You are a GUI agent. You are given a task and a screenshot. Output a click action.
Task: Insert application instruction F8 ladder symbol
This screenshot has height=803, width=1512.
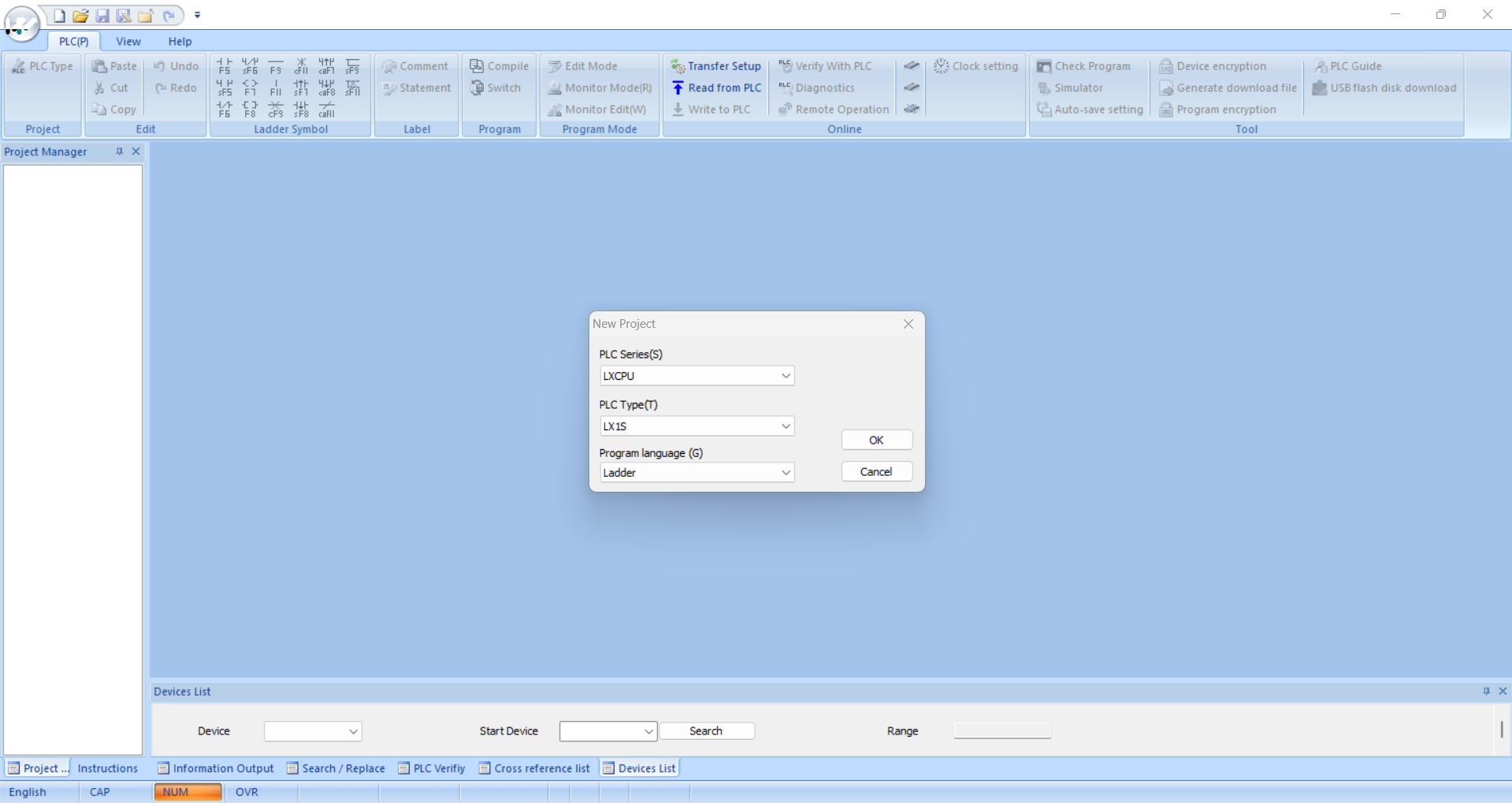(250, 110)
